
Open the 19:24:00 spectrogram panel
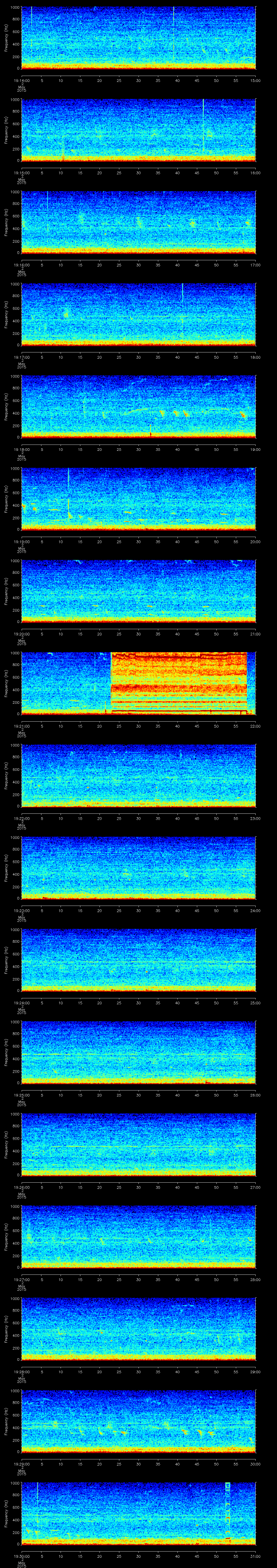click(x=138, y=959)
